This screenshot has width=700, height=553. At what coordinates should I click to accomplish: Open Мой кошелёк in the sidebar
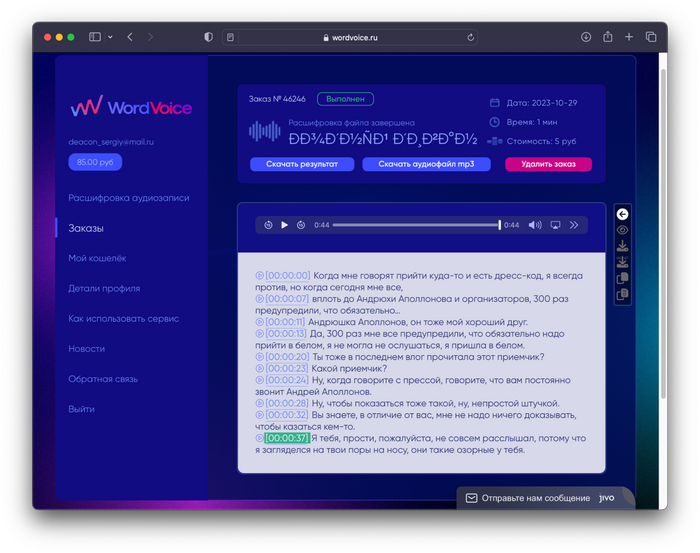point(97,258)
